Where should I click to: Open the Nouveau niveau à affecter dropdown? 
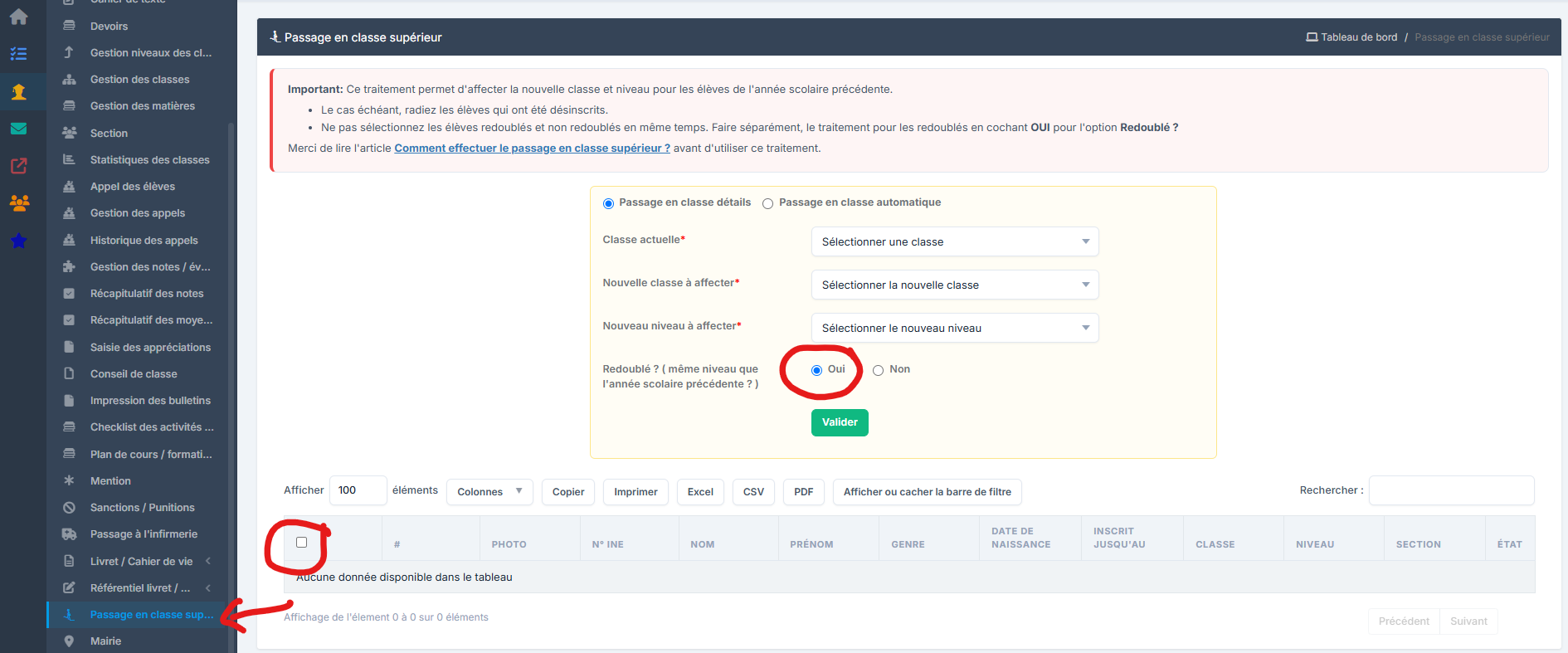coord(955,328)
